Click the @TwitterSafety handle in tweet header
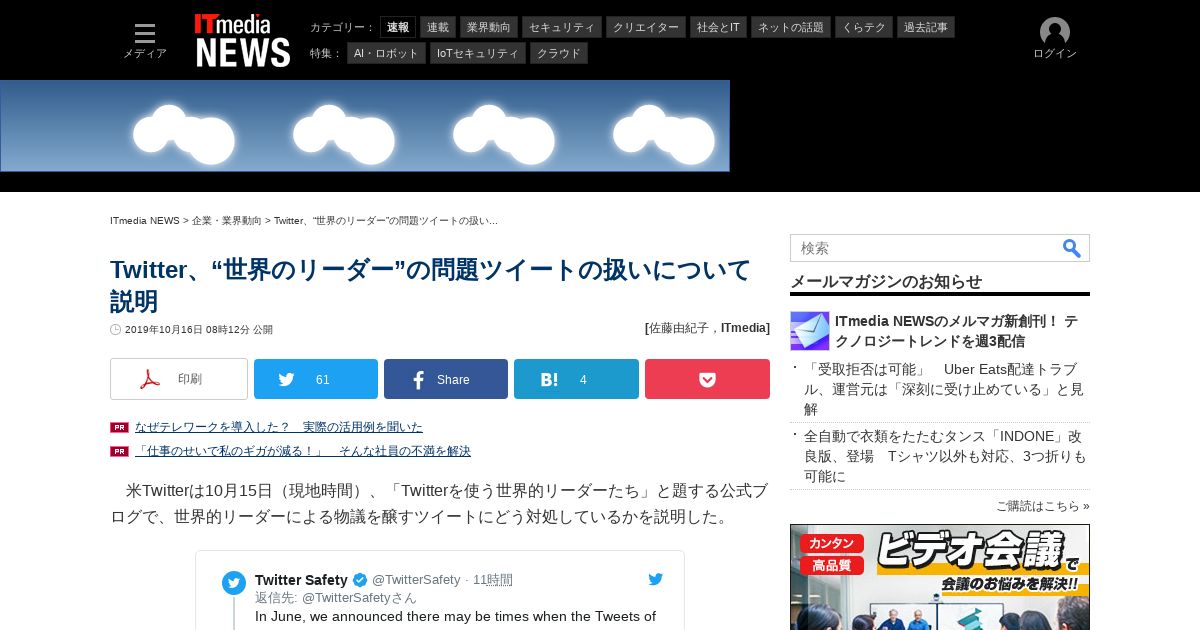This screenshot has height=630, width=1200. click(x=416, y=580)
